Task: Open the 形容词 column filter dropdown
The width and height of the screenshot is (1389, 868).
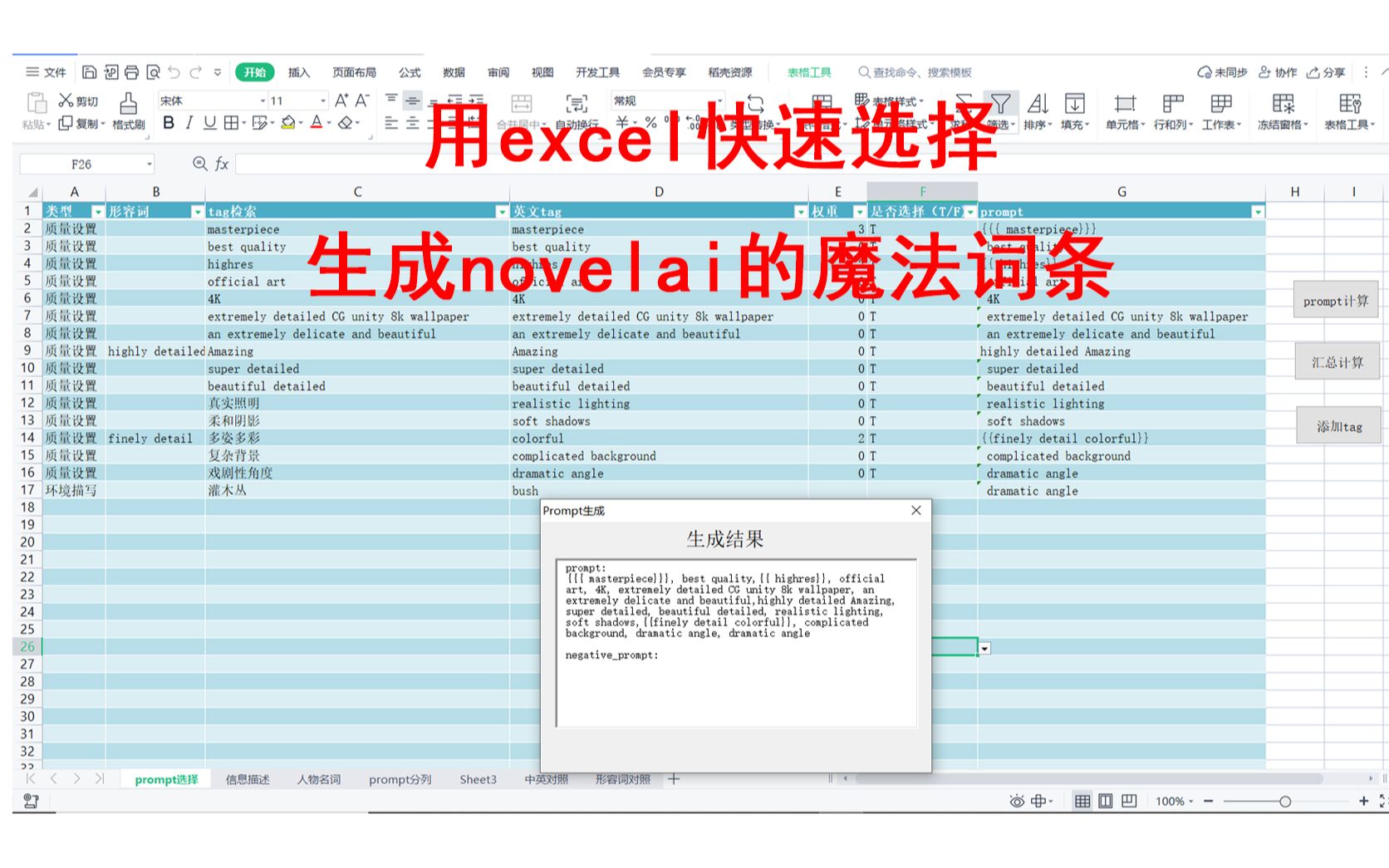Action: tap(197, 212)
